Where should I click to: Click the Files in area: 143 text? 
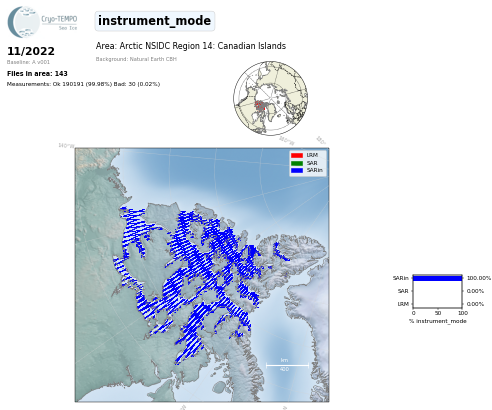pyautogui.click(x=37, y=74)
